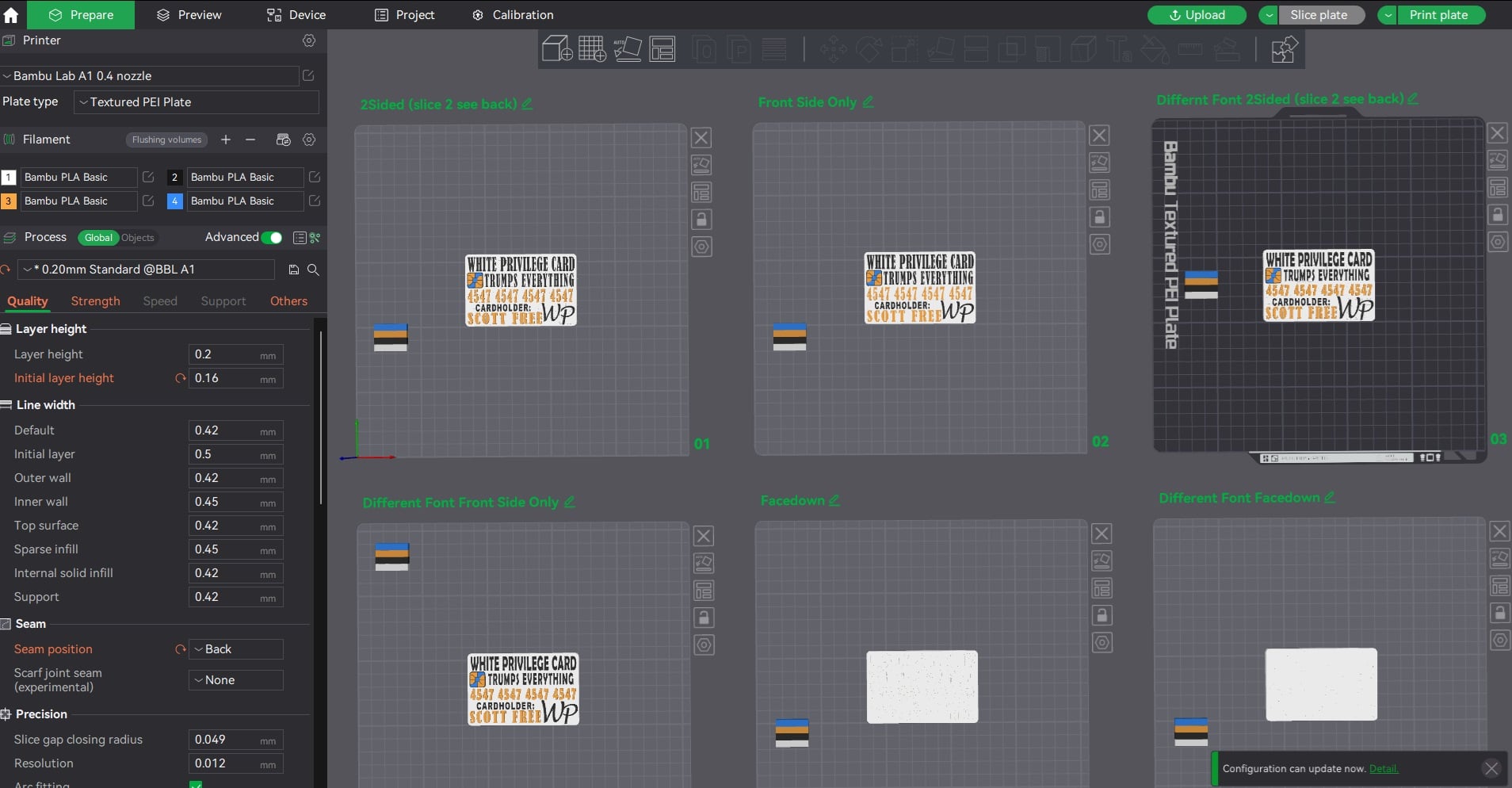1512x788 pixels.
Task: Open the Assembly view puzzle icon
Action: pos(1284,49)
